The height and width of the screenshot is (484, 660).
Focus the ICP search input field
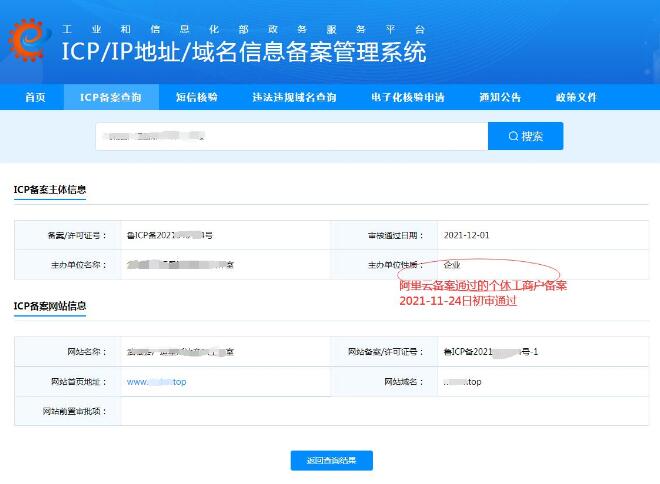[290, 136]
